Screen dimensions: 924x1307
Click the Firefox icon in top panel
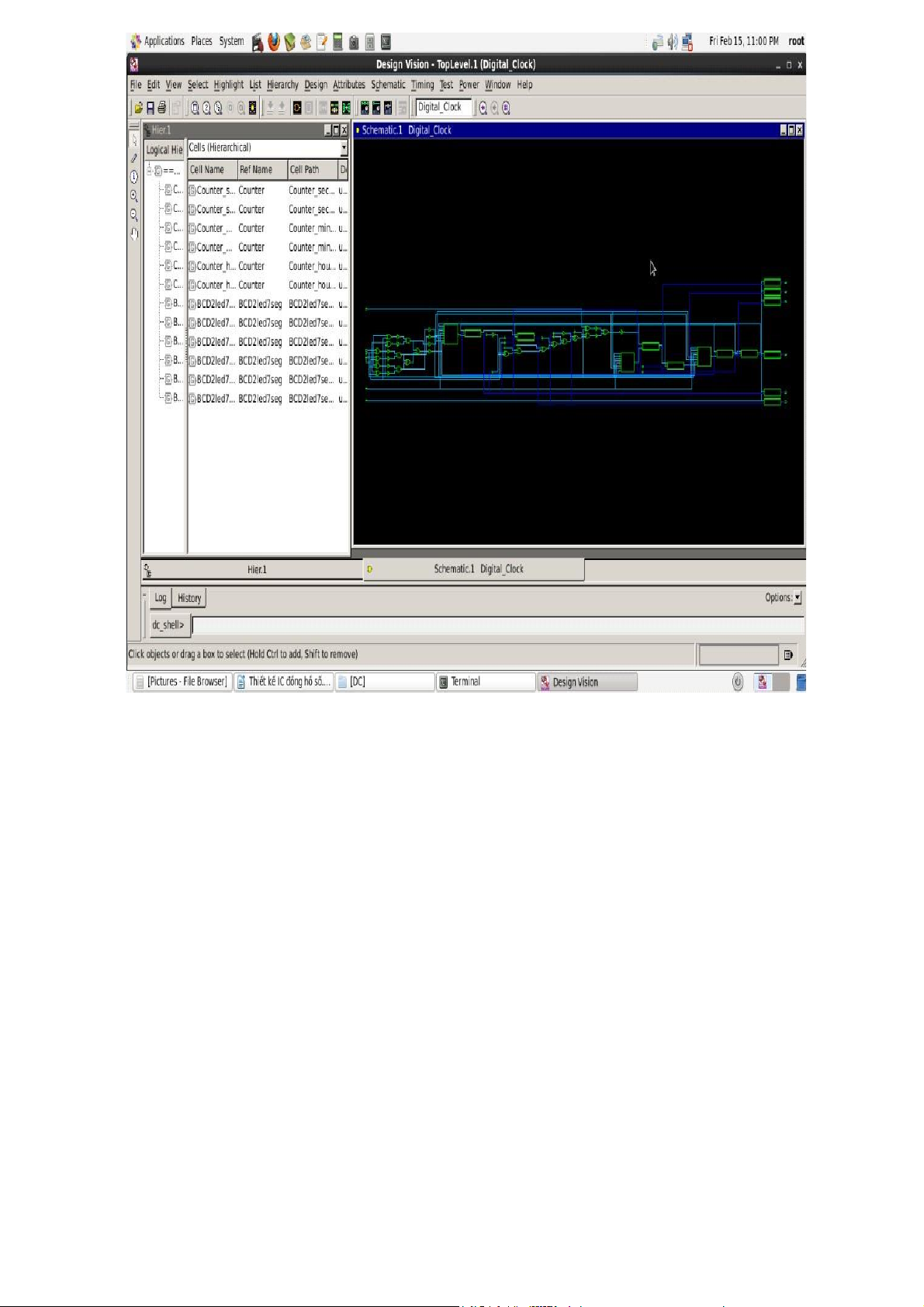click(274, 42)
